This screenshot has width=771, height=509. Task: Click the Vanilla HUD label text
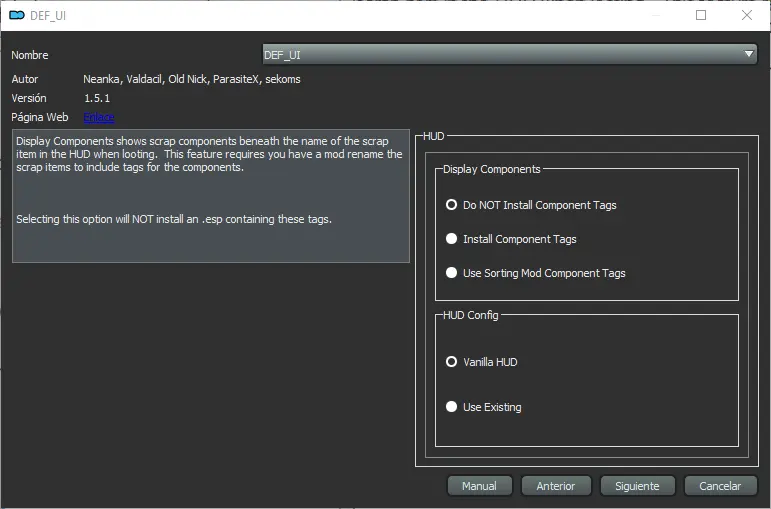pos(490,362)
